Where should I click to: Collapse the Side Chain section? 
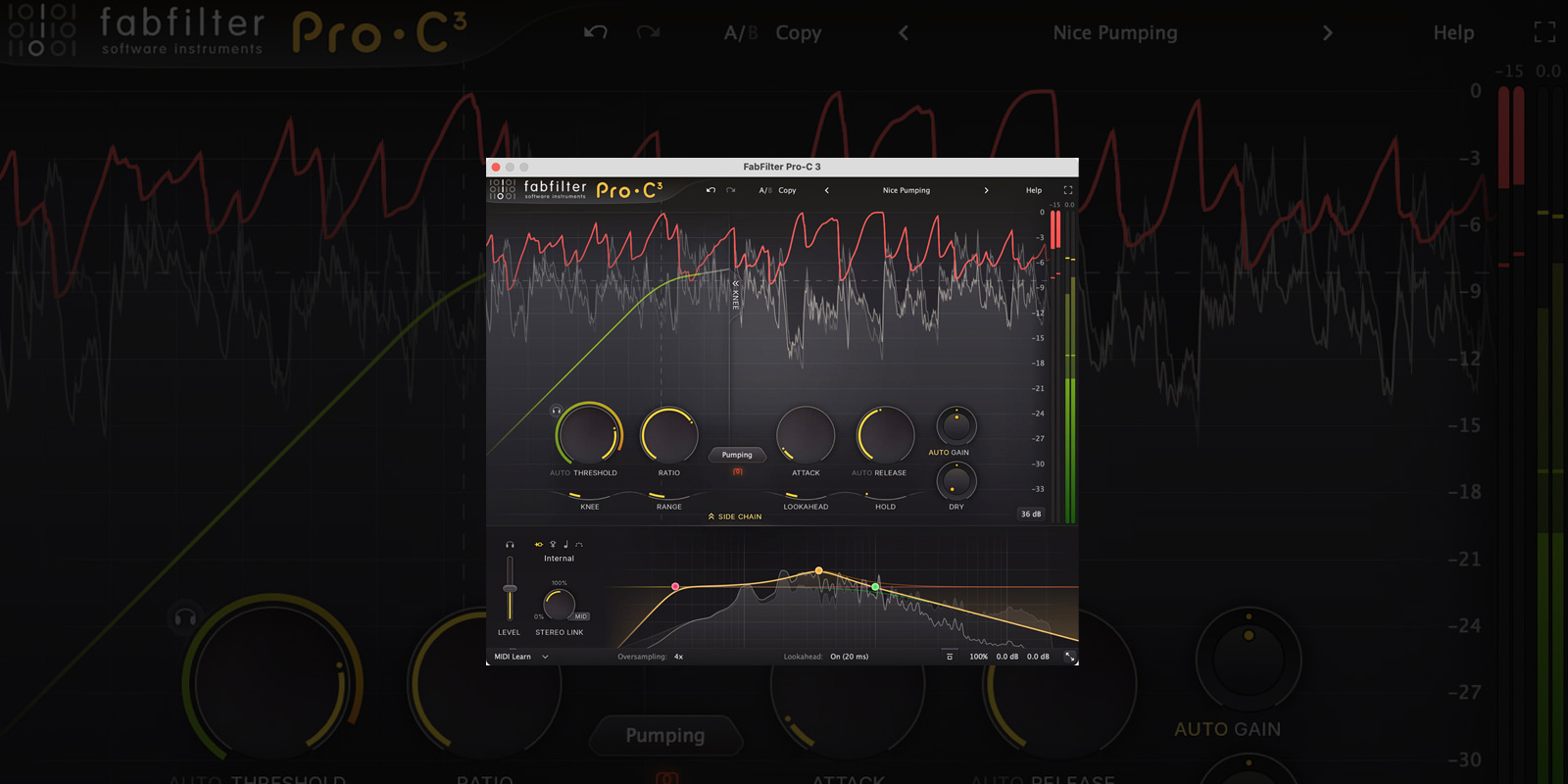[x=734, y=516]
